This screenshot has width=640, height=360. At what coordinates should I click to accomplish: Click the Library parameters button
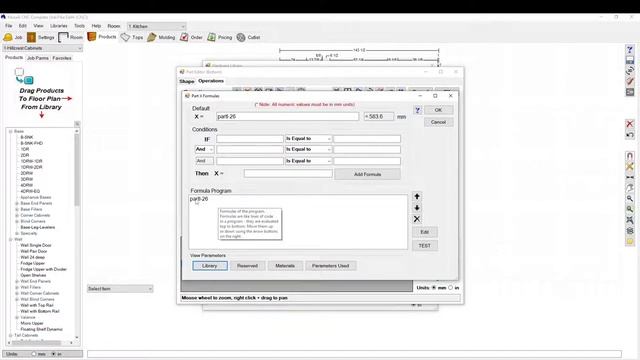pos(210,266)
